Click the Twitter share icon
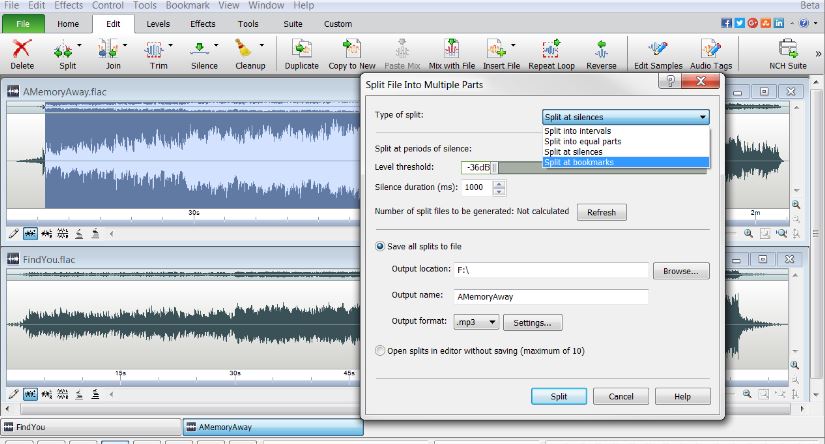 [739, 23]
